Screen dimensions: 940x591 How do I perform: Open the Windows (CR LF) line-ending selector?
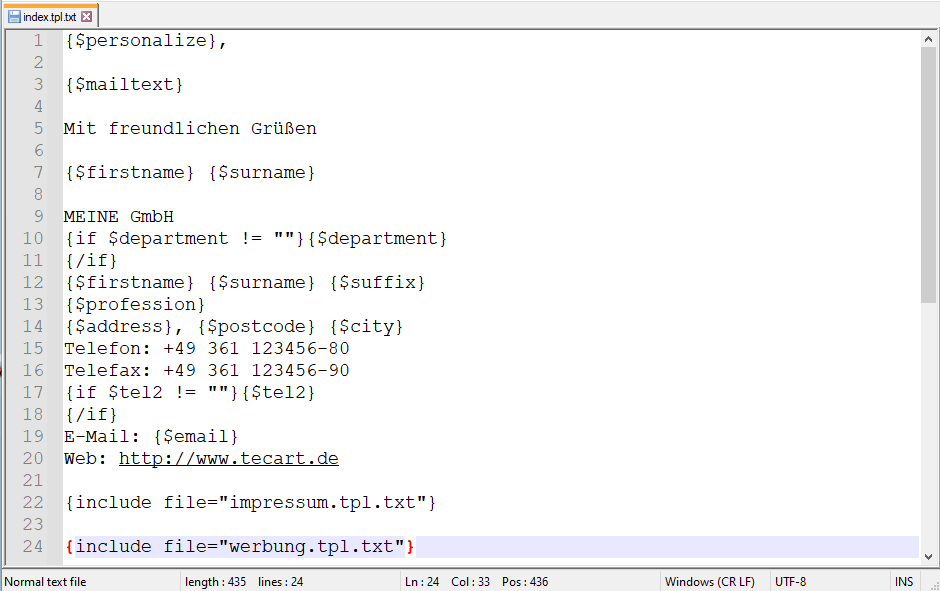711,581
